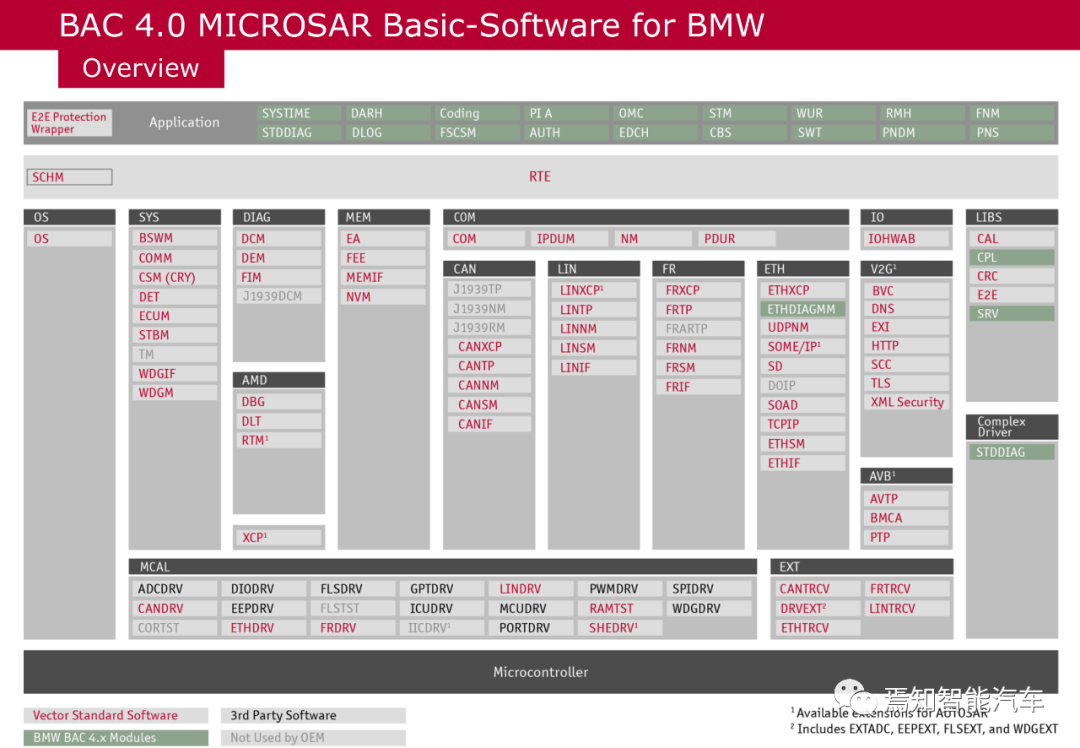Select the TLS module in V2G
Viewport: 1080px width, 748px height.
tap(906, 383)
